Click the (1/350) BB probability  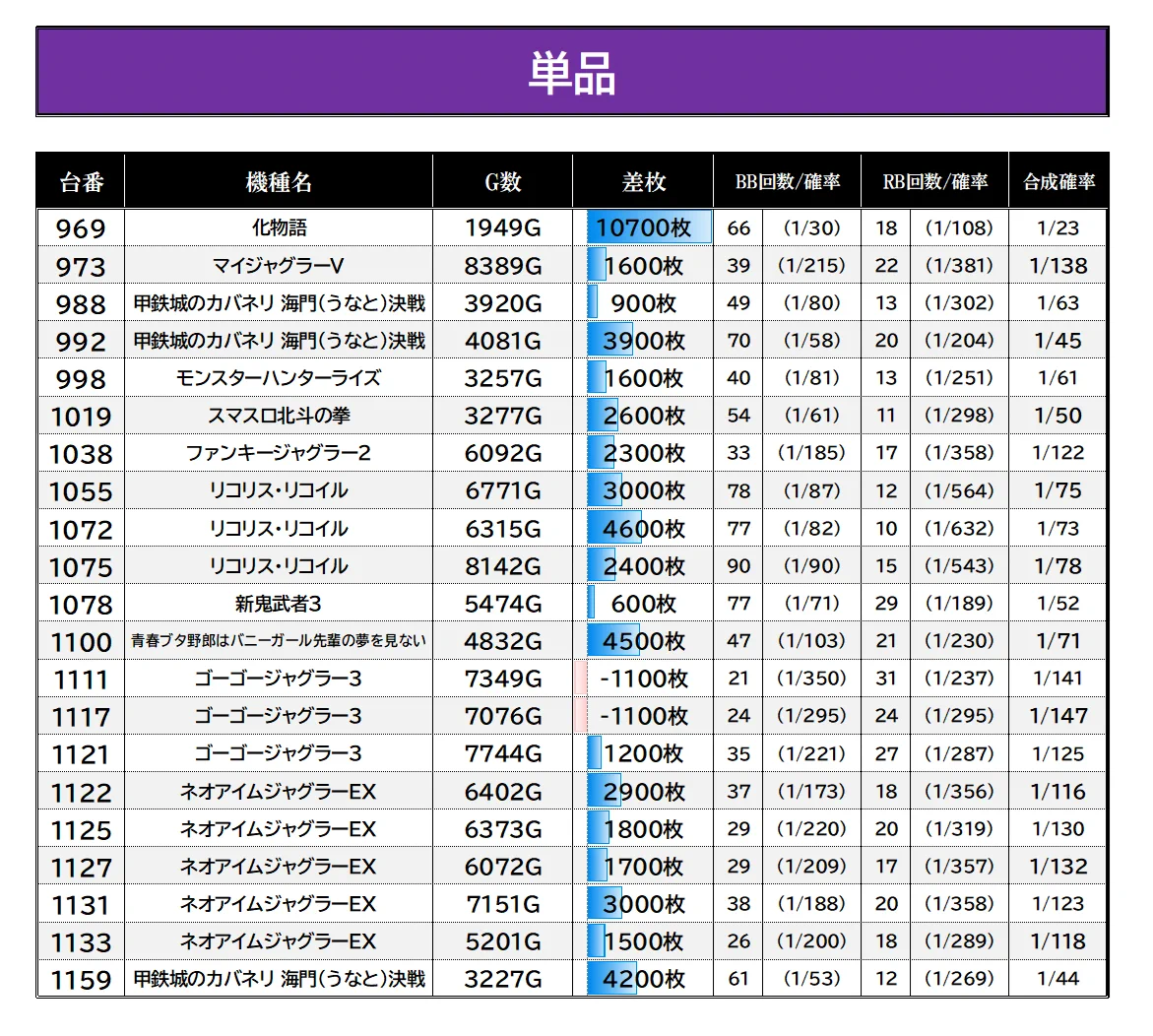[811, 678]
